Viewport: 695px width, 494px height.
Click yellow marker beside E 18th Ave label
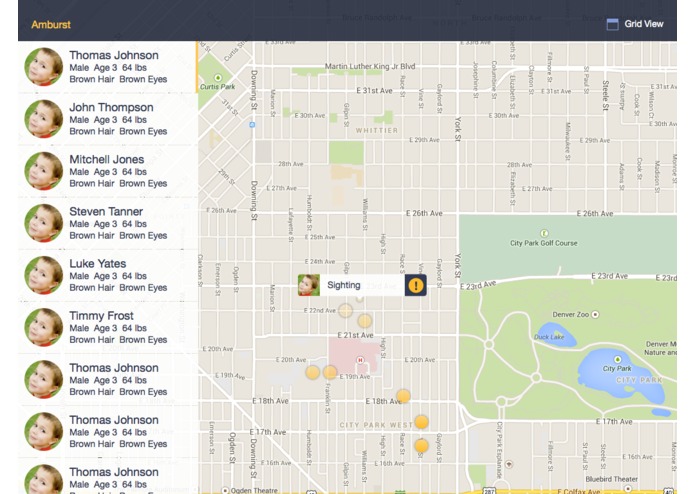point(403,396)
